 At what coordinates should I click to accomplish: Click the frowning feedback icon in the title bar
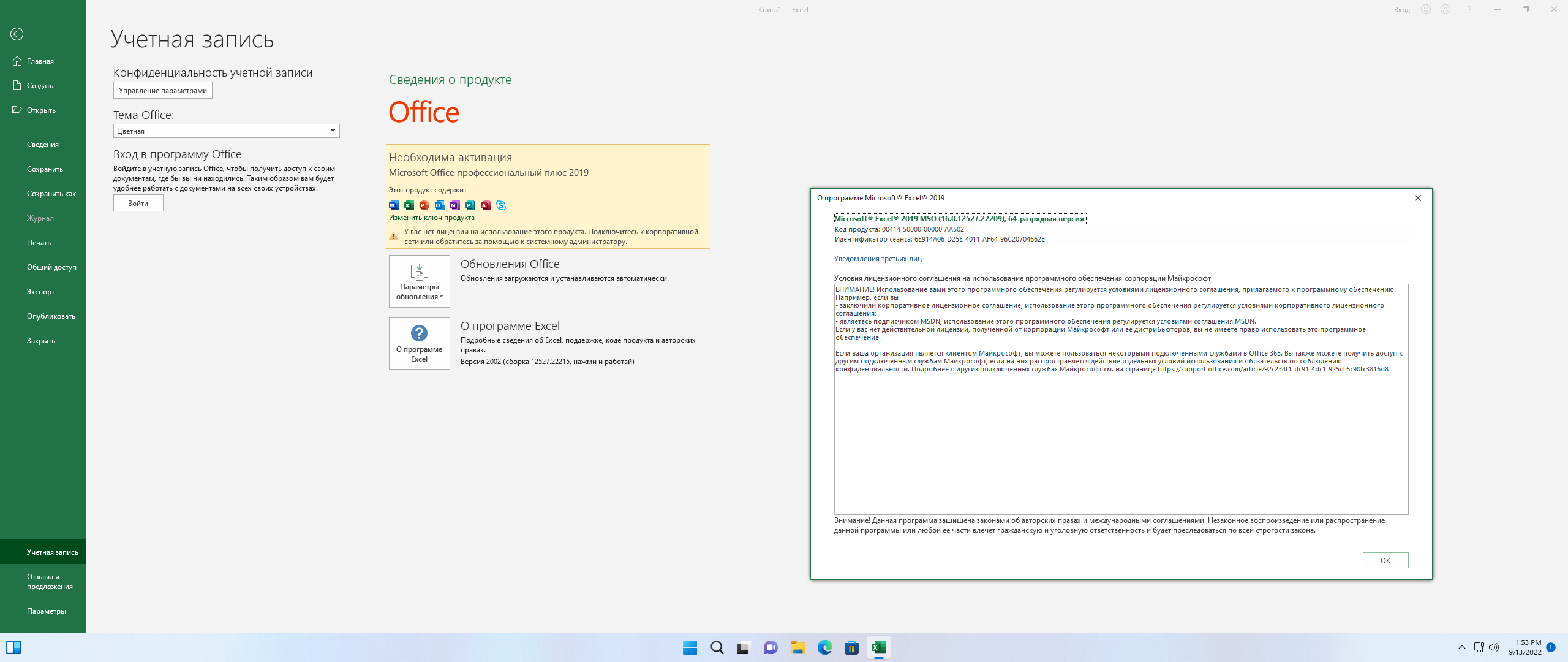pyautogui.click(x=1445, y=9)
